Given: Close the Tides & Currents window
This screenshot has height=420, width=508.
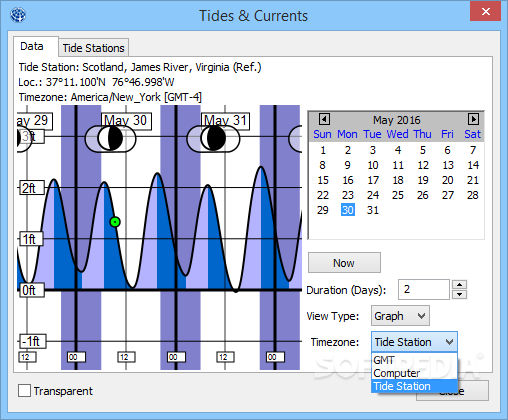Looking at the screenshot, I should tap(485, 12).
